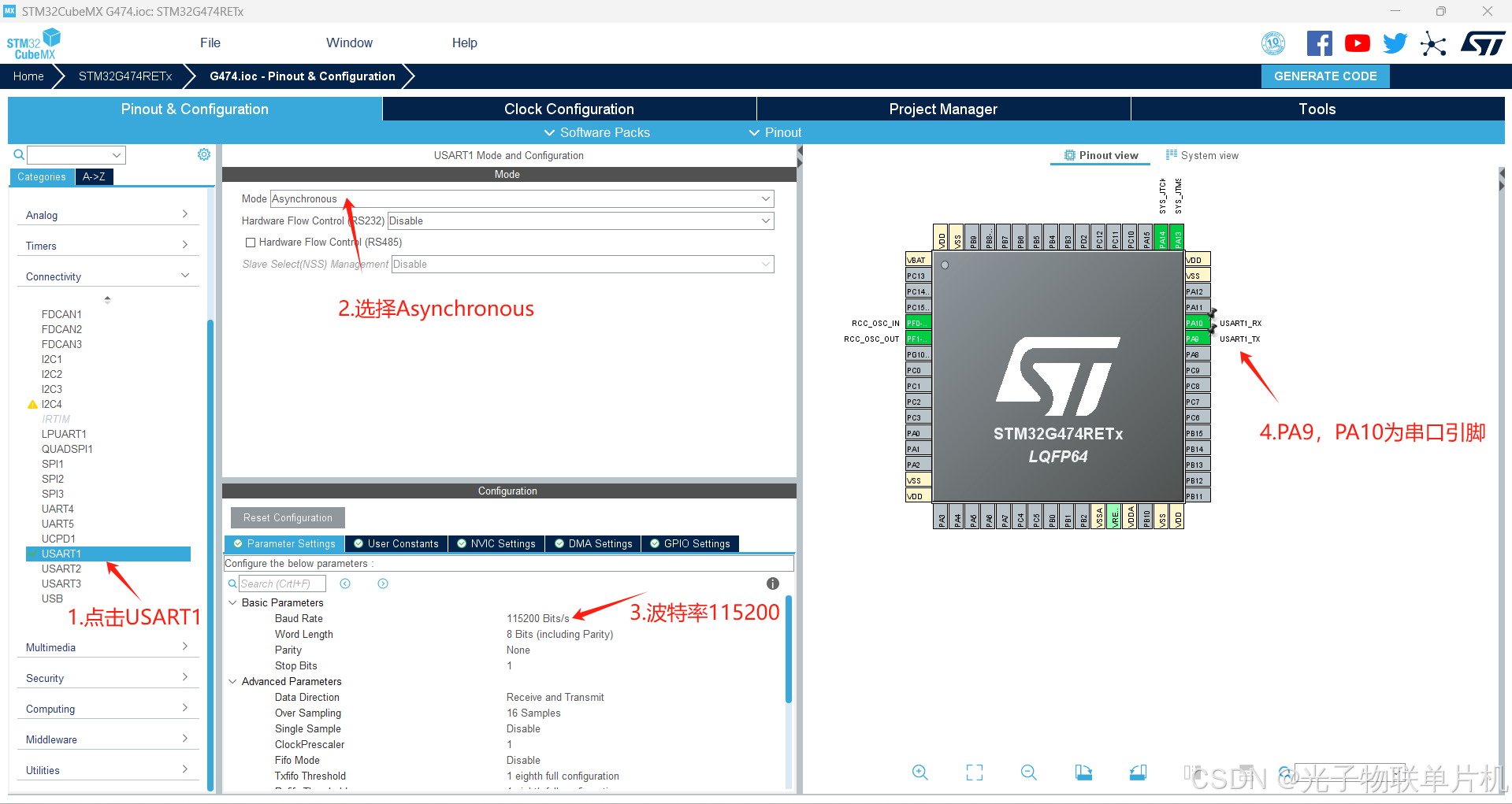Open the User Constants tab

(396, 543)
